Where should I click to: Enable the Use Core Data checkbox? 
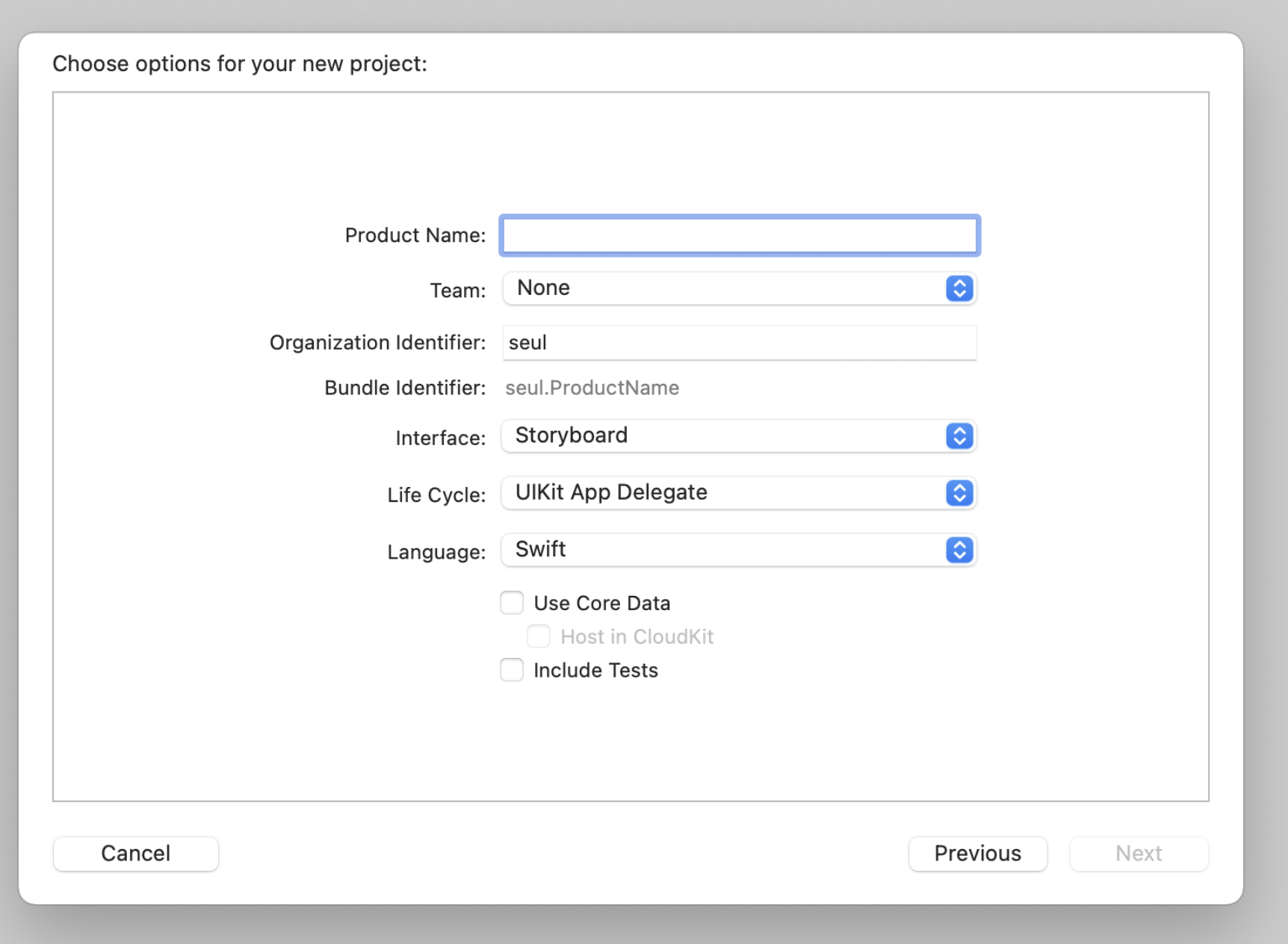coord(512,603)
